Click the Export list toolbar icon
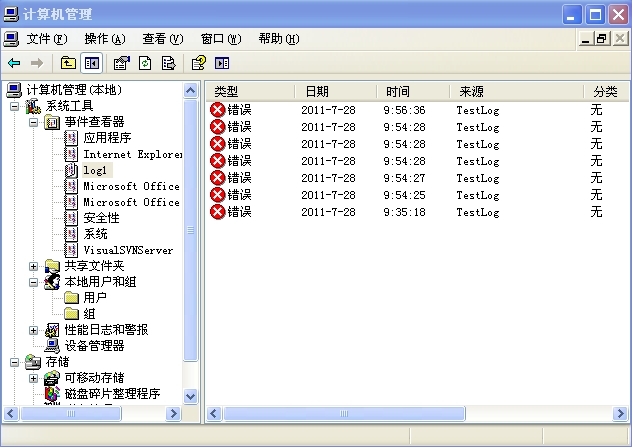The height and width of the screenshot is (447, 632). pyautogui.click(x=168, y=63)
